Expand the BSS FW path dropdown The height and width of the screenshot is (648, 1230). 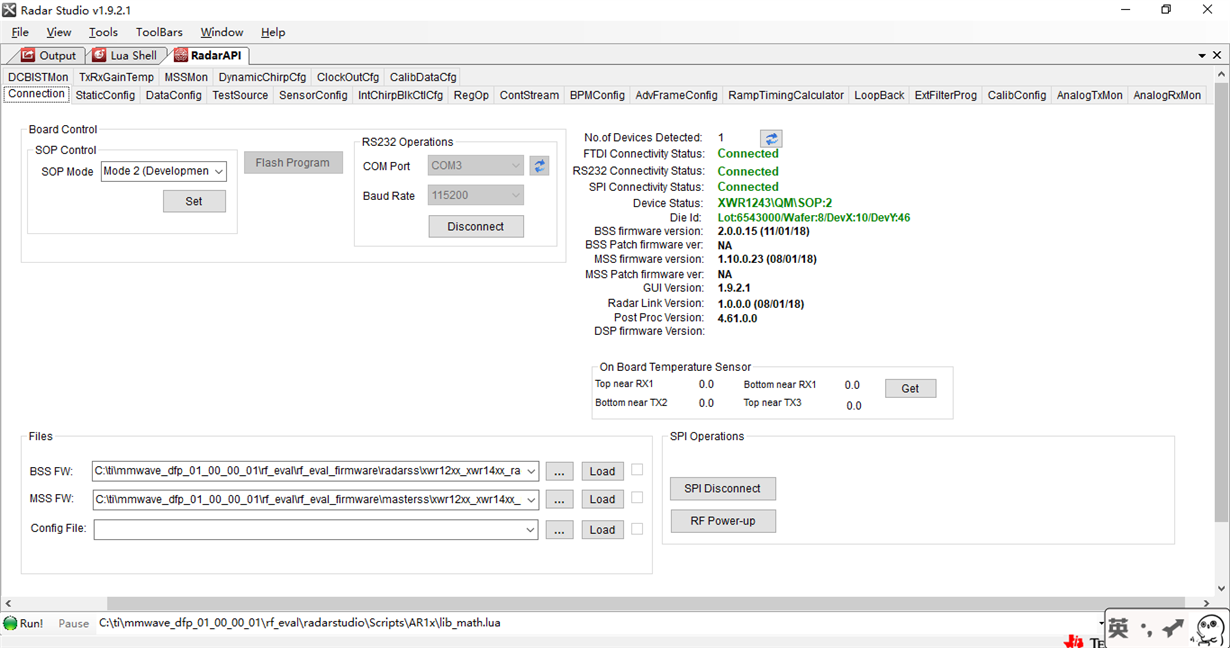point(530,471)
